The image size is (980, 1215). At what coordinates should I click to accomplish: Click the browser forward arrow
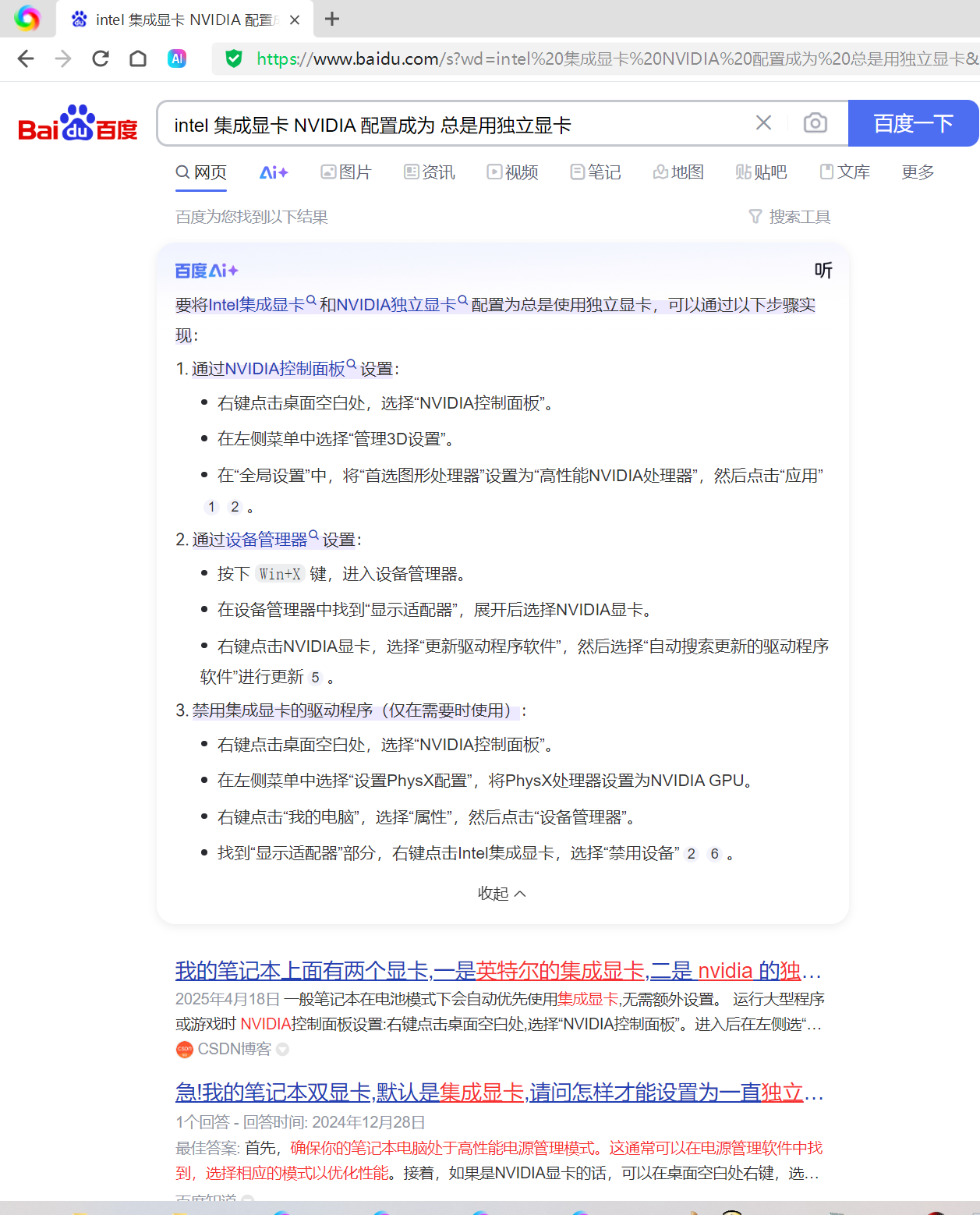pyautogui.click(x=63, y=58)
